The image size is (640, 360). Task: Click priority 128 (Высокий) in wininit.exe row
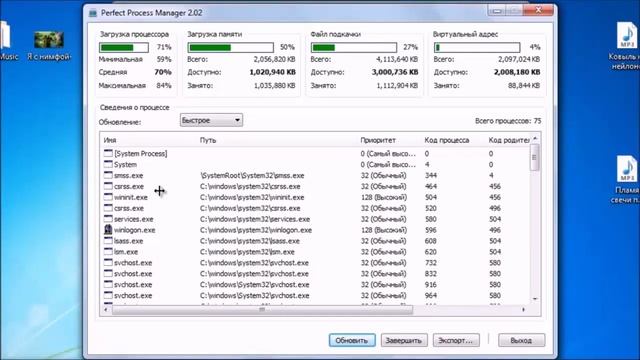point(384,197)
